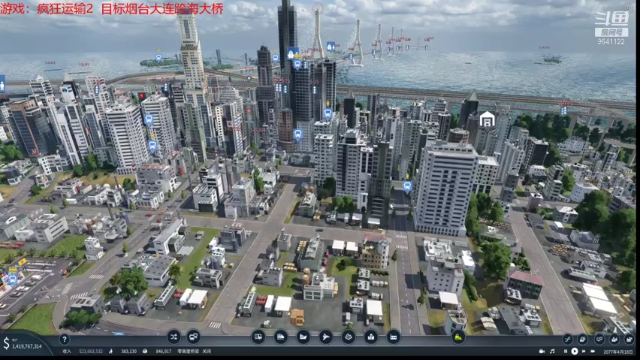Image resolution: width=640 pixels, height=360 pixels.
Task: Open the road construction truck menu
Action: coord(258,337)
